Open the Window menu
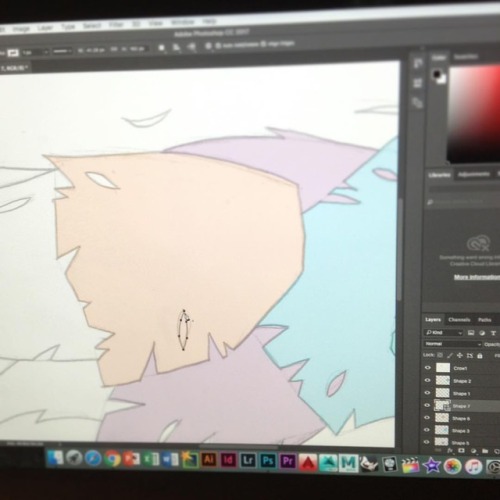This screenshot has width=500, height=500. click(x=182, y=22)
